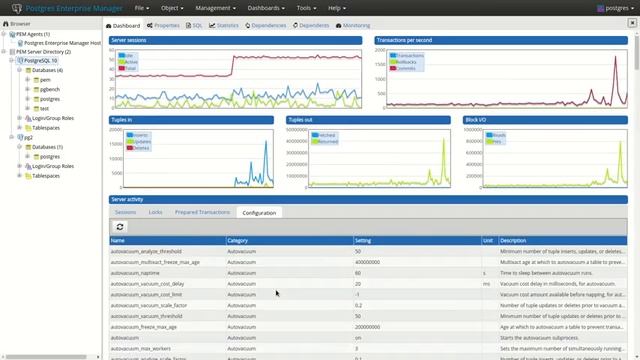Collapse the PostgreSQL 10 server node
The image size is (640, 360).
[x=11, y=60]
